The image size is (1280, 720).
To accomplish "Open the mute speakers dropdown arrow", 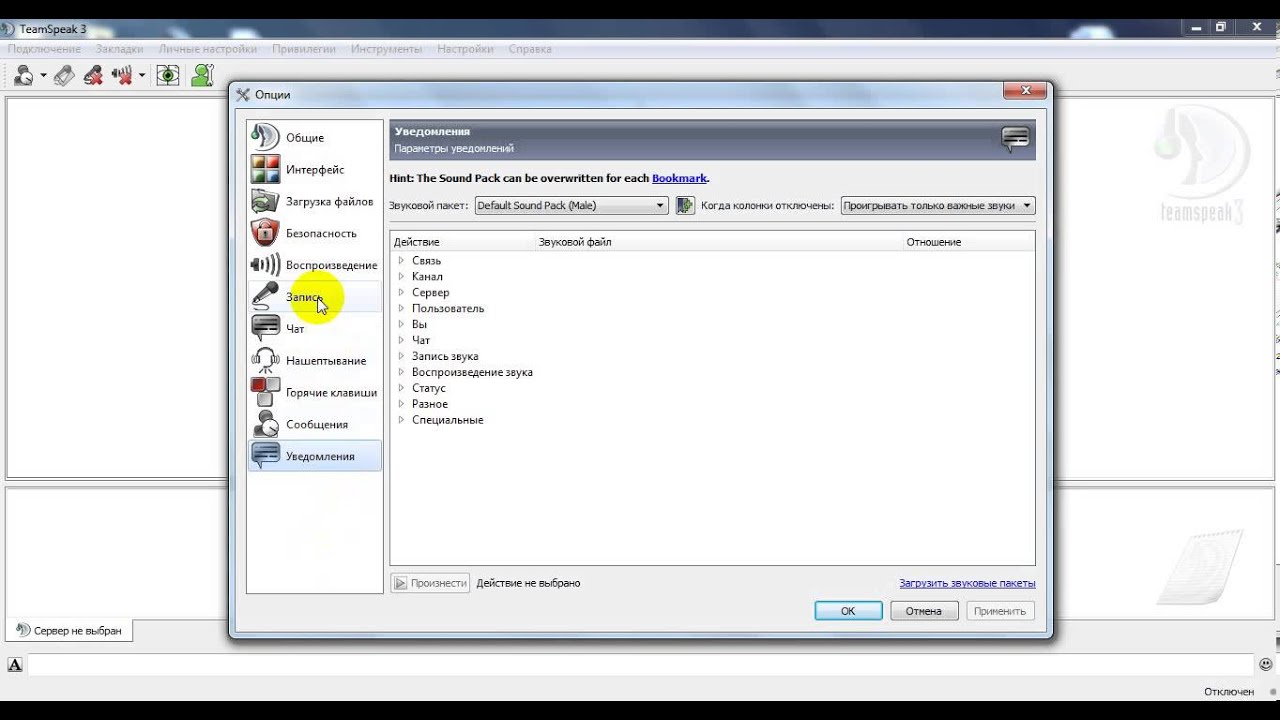I will [x=142, y=75].
